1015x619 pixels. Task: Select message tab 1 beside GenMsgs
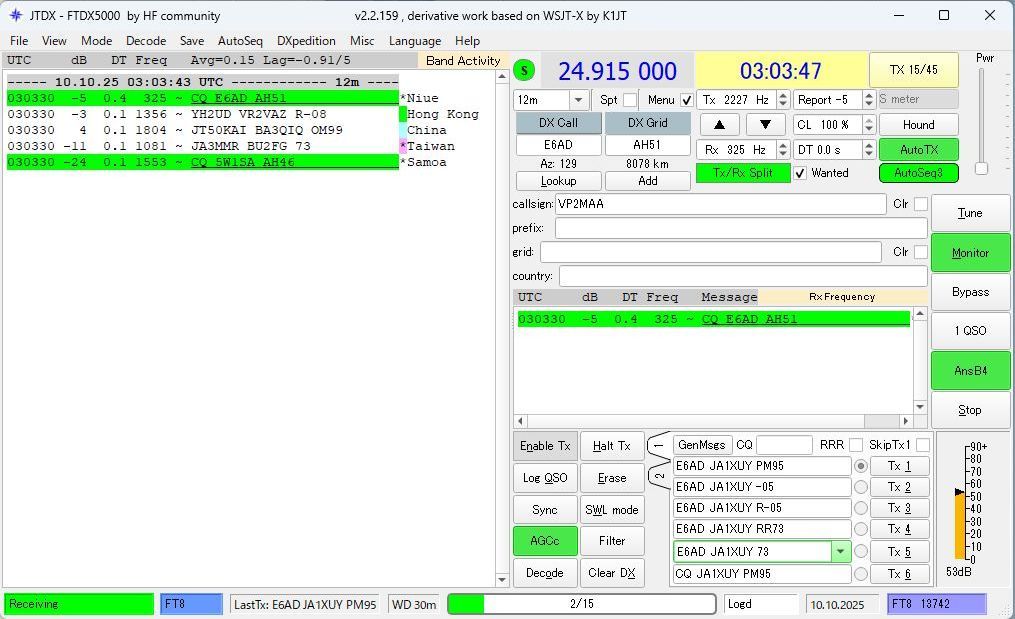pos(658,445)
